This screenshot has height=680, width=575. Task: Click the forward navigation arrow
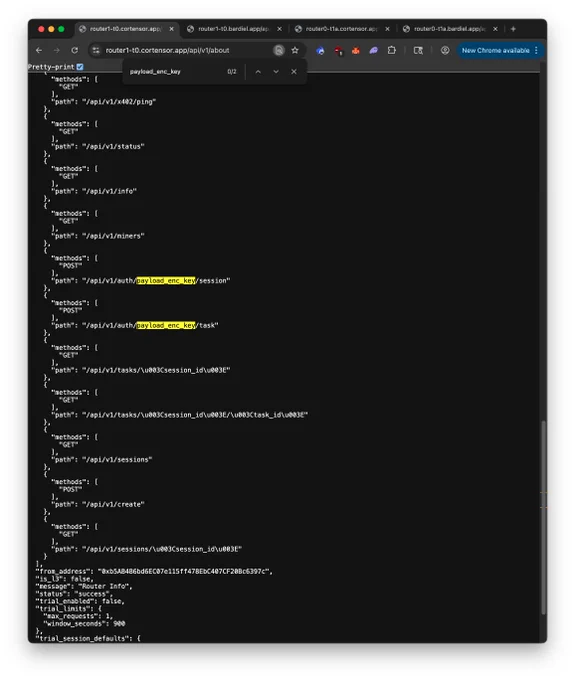(x=57, y=50)
